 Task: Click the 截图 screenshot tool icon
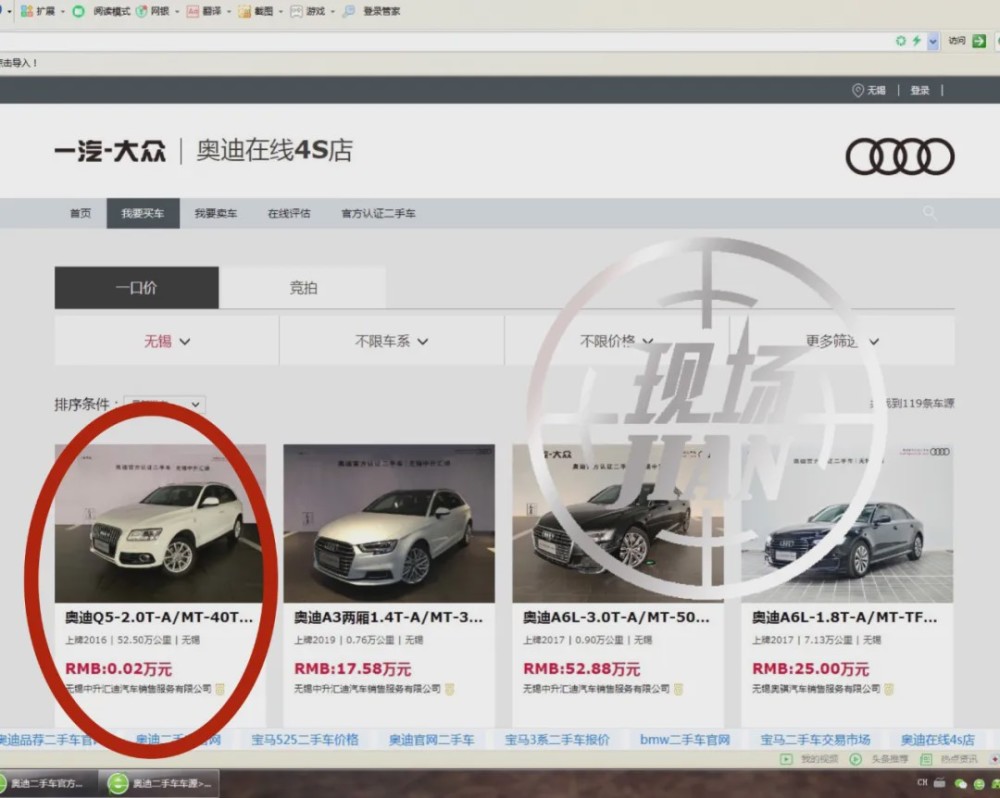click(244, 11)
